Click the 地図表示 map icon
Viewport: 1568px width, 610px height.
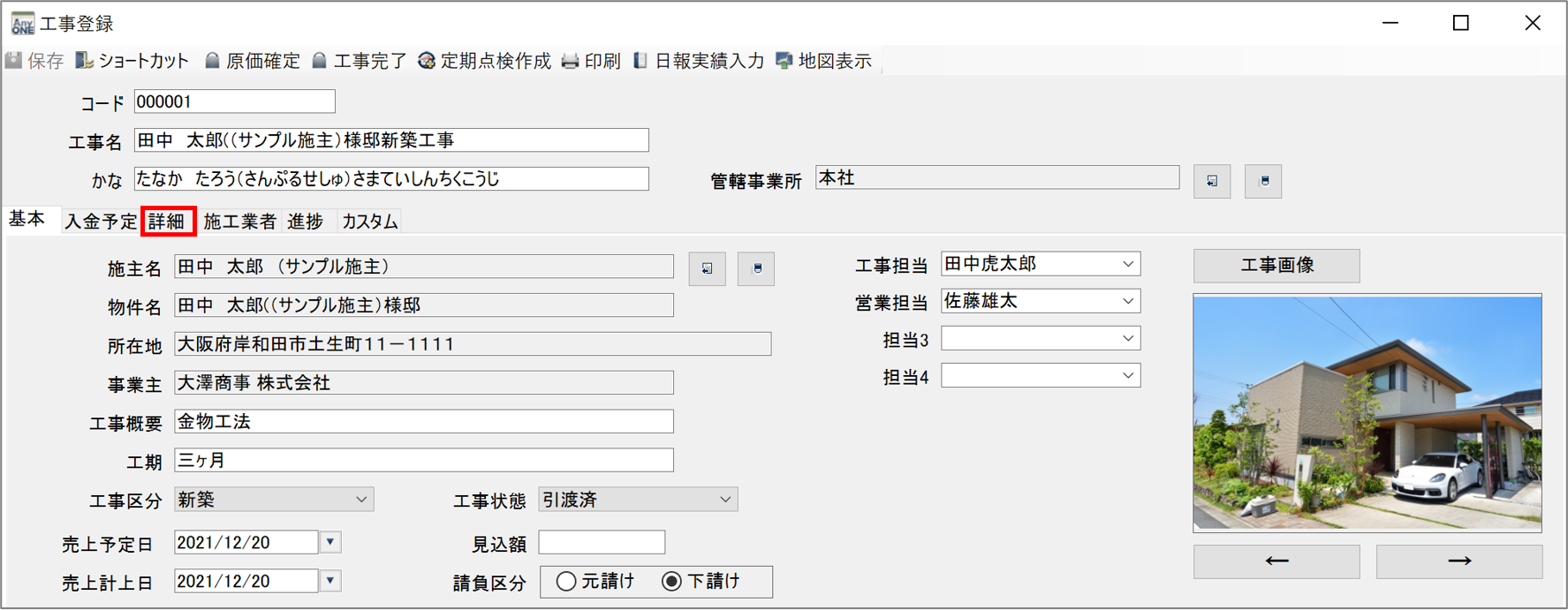tap(784, 61)
